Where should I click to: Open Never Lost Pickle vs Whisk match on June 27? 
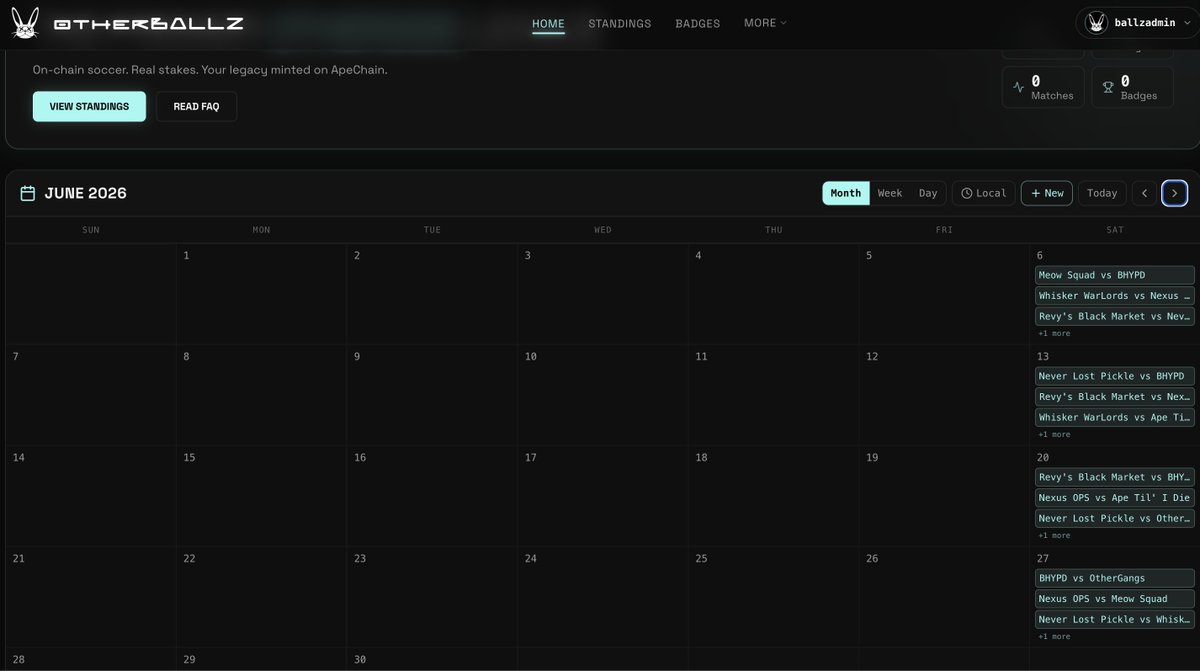[x=1115, y=619]
